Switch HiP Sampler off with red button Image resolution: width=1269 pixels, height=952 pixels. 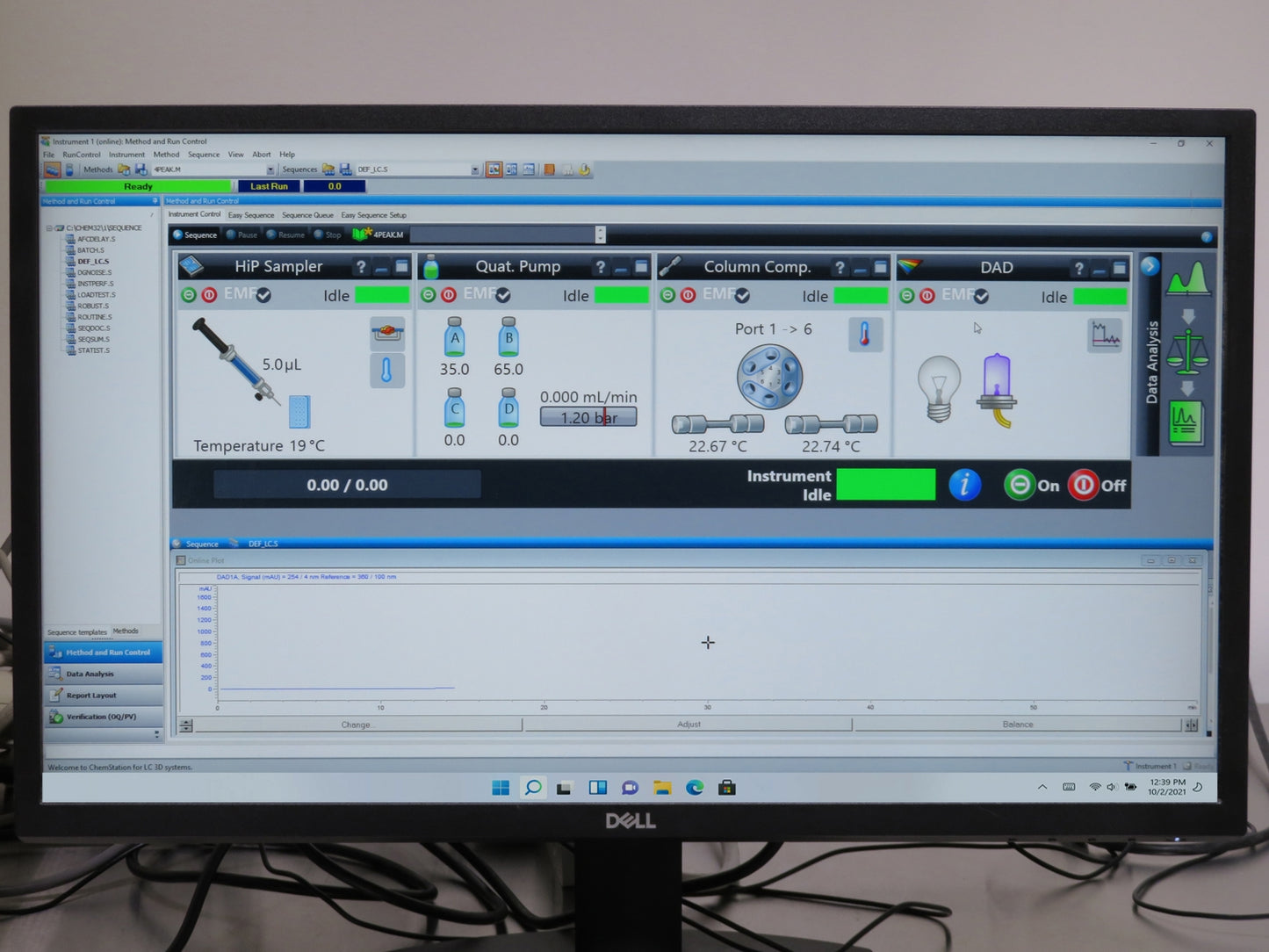coord(209,295)
